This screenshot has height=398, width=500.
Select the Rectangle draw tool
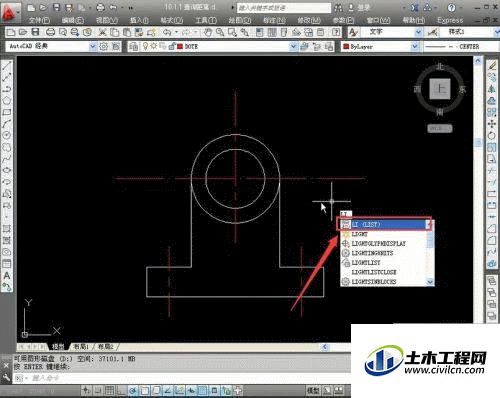7,112
